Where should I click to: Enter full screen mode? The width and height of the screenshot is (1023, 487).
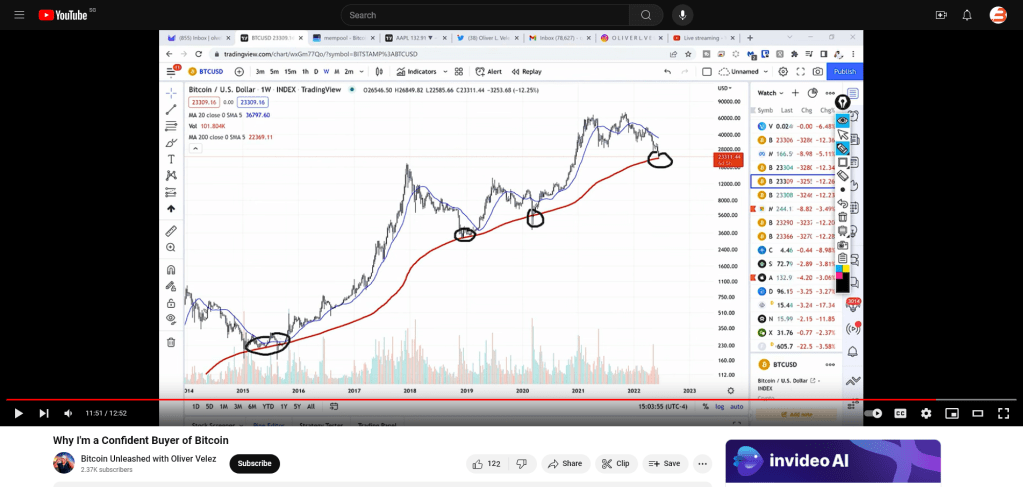[x=1004, y=413]
